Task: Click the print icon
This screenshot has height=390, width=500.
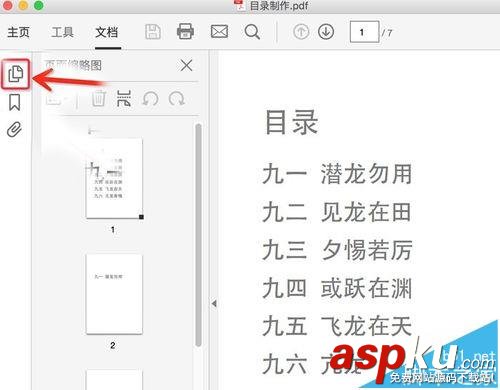Action: tap(185, 32)
